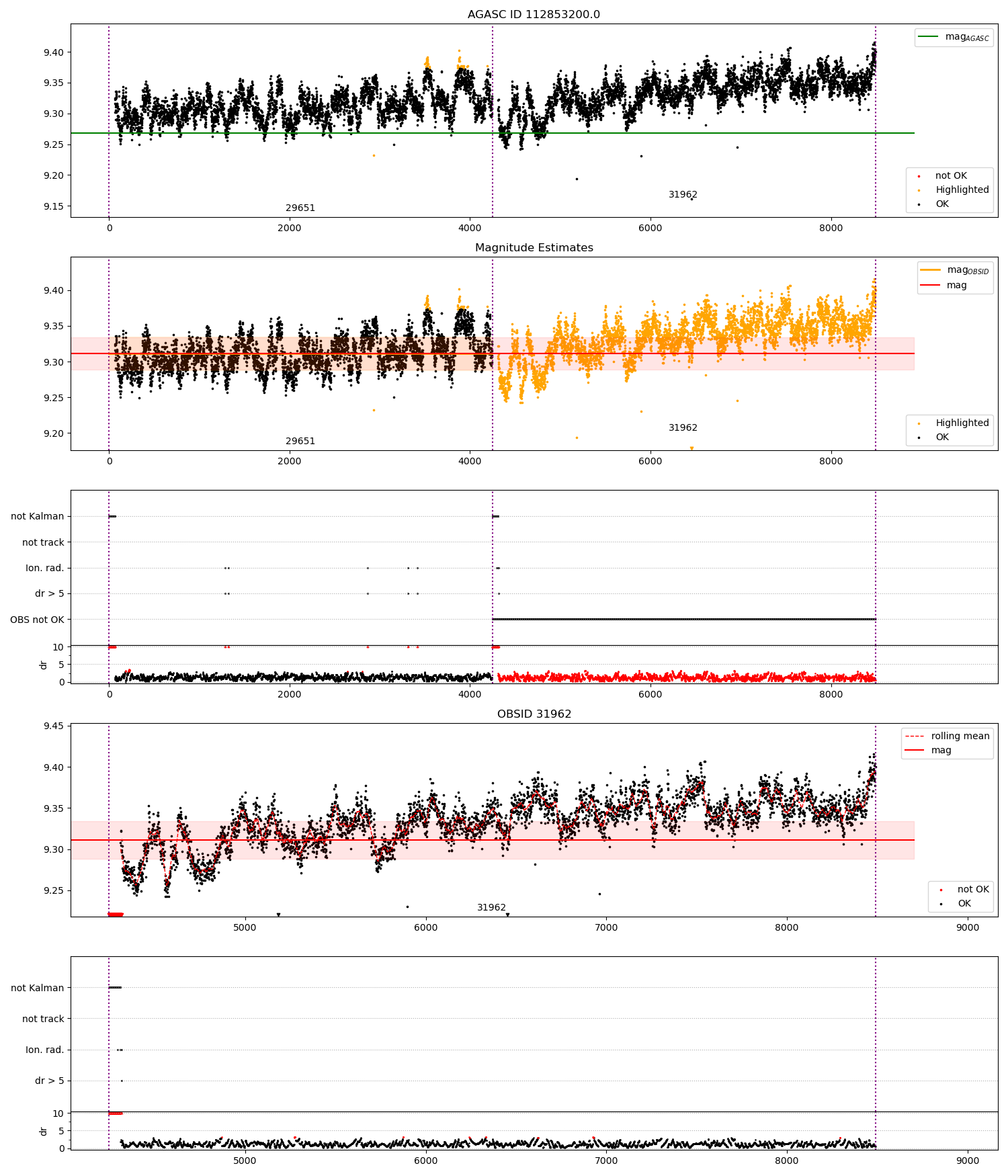This screenshot has width=1008, height=1176.
Task: Click x-axis tick 8000 of AGASC ID plot
Action: pos(831,228)
